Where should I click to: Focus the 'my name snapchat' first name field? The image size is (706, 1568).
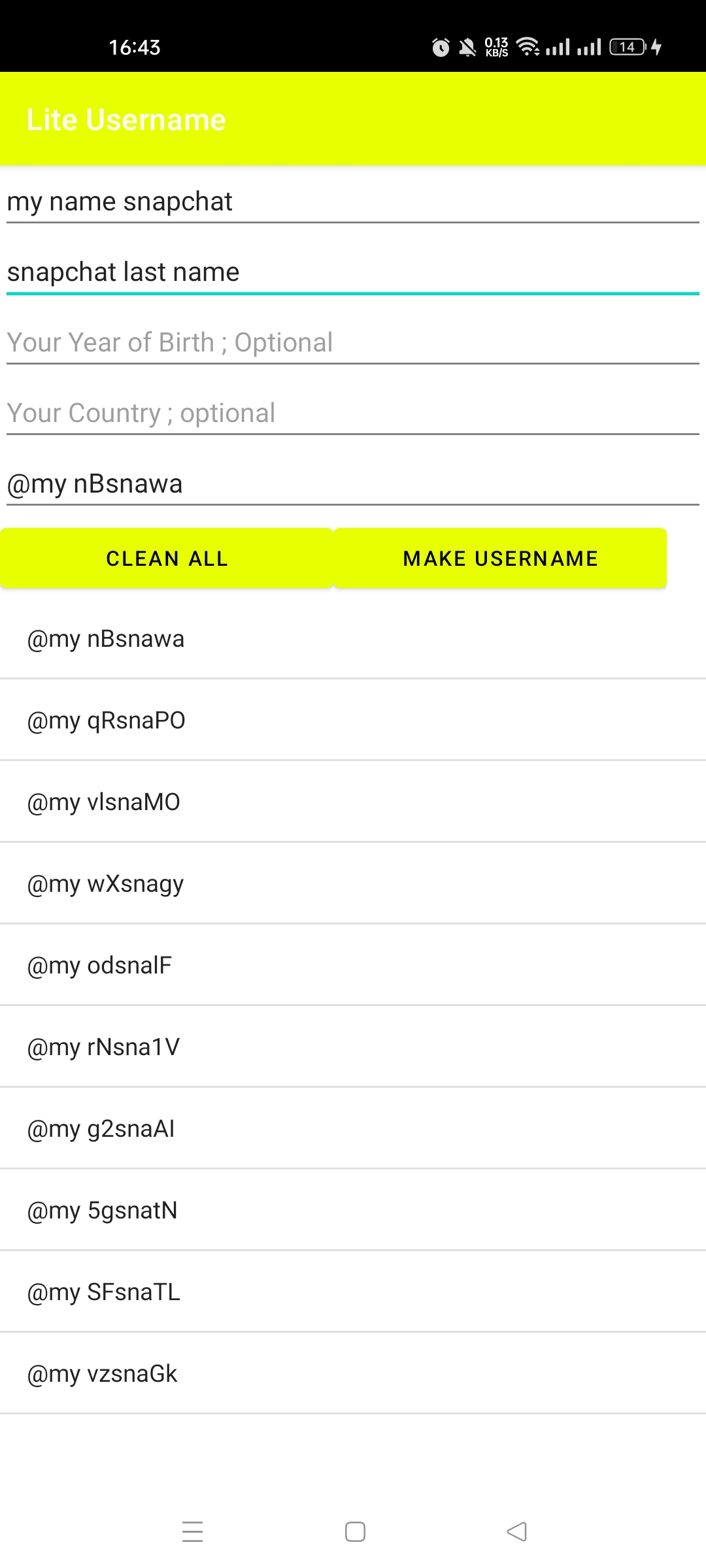click(x=353, y=202)
